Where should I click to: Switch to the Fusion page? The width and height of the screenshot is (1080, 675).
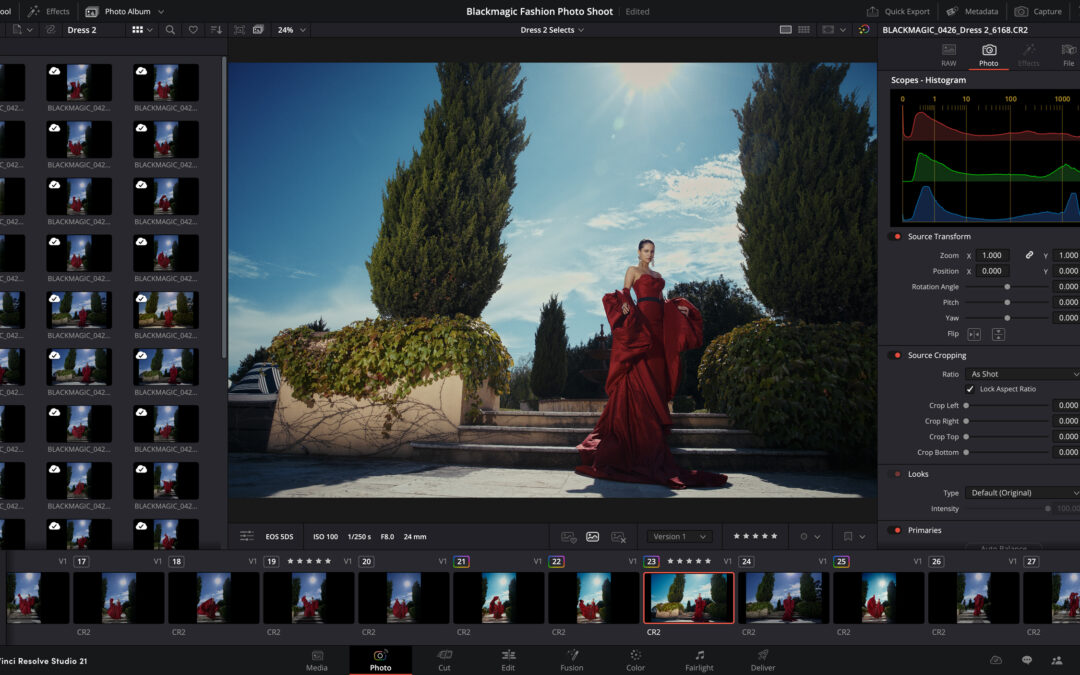pyautogui.click(x=571, y=661)
